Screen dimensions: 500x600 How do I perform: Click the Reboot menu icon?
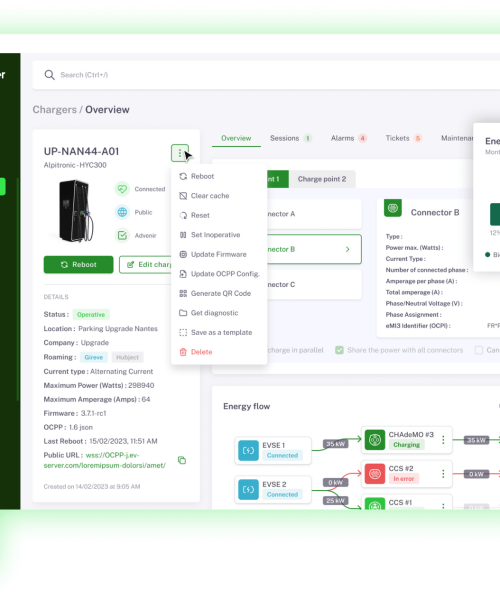(183, 176)
